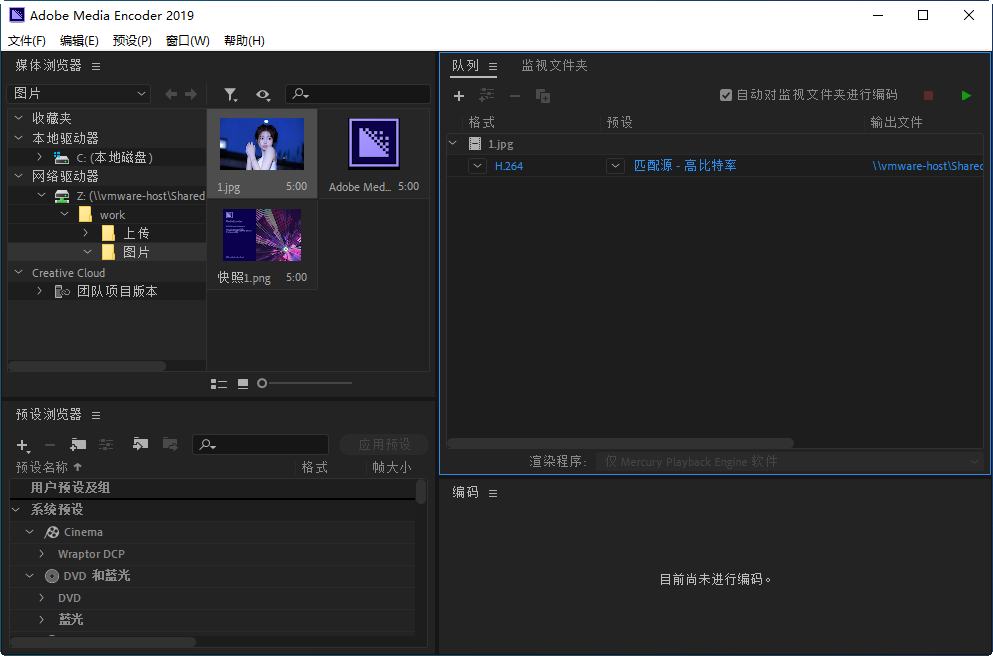Collapse the 系统预设 group
The image size is (993, 656).
(x=16, y=509)
